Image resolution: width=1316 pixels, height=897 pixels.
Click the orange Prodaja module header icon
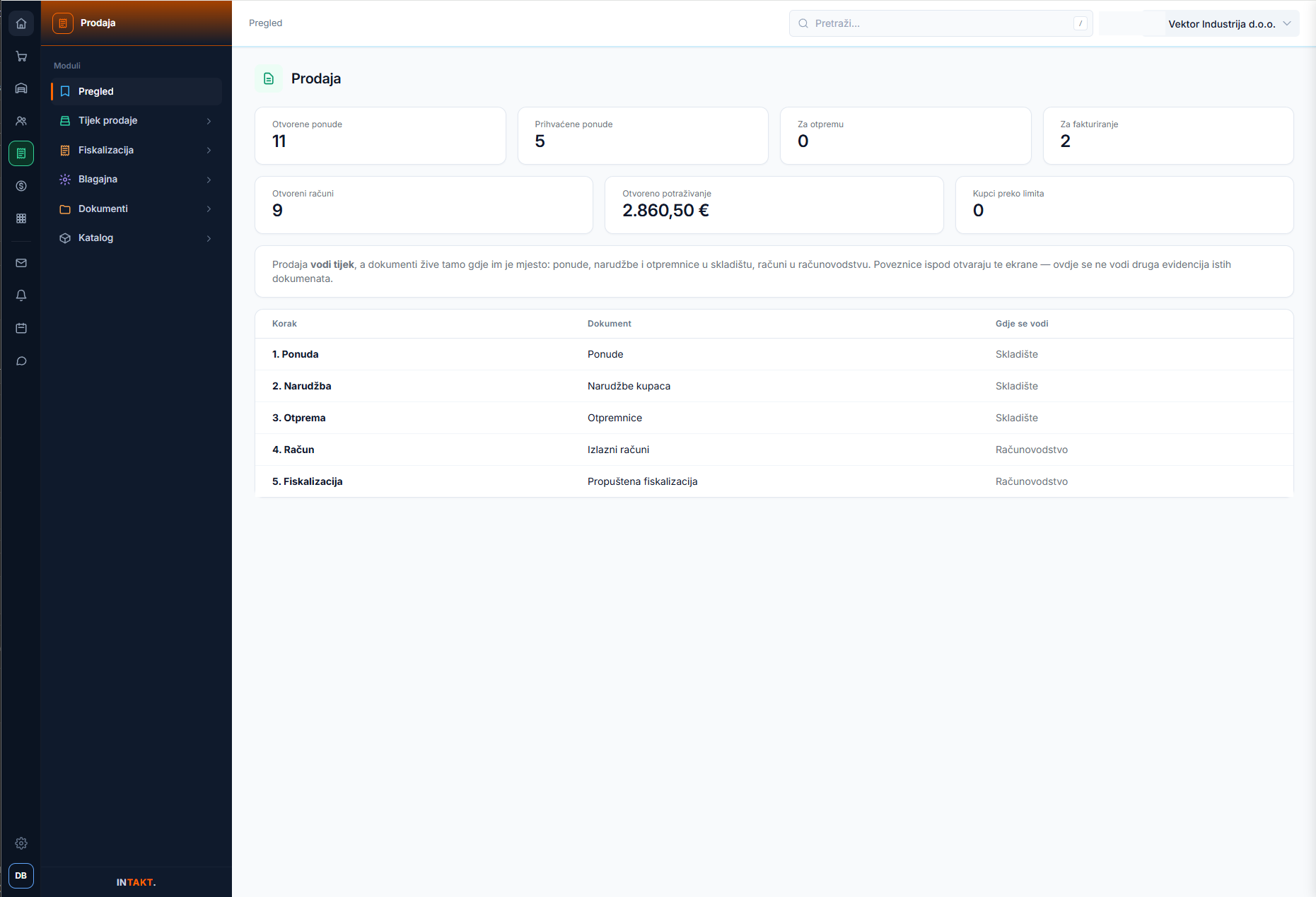pos(63,23)
